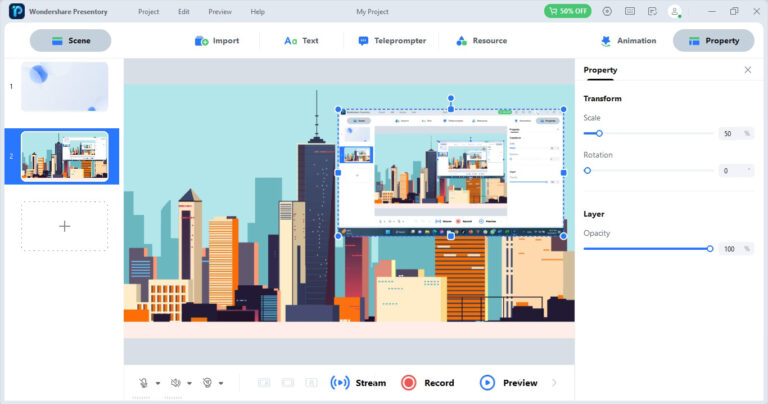Select the Text tool

click(300, 41)
